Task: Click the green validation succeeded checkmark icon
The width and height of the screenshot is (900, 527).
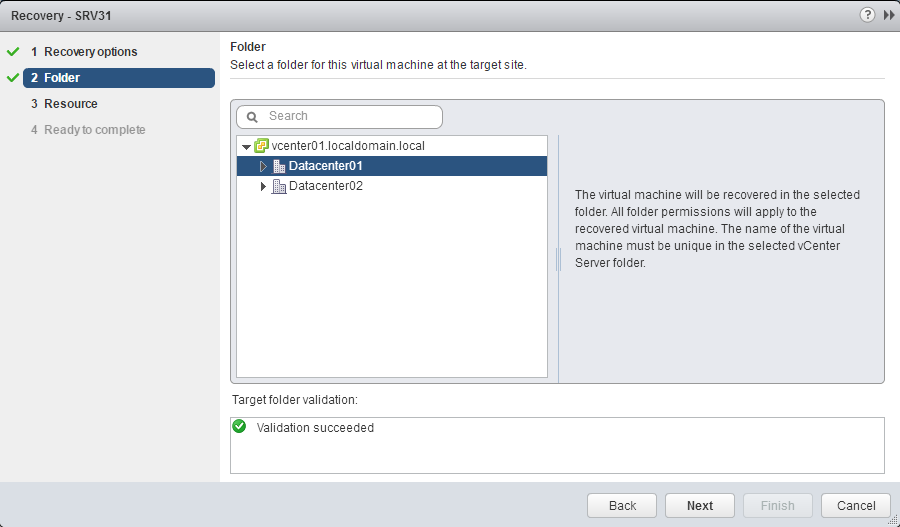Action: point(239,427)
